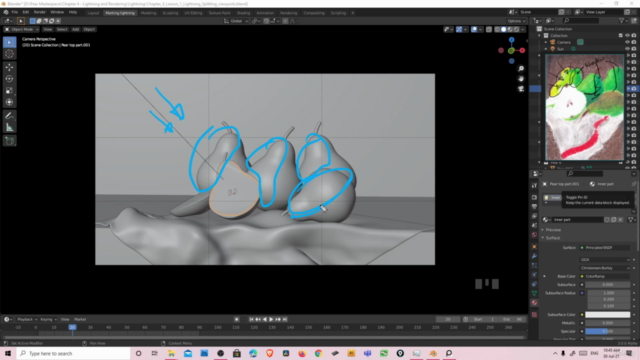Open the shading options dropdown arrow
This screenshot has width=640, height=360.
[522, 29]
